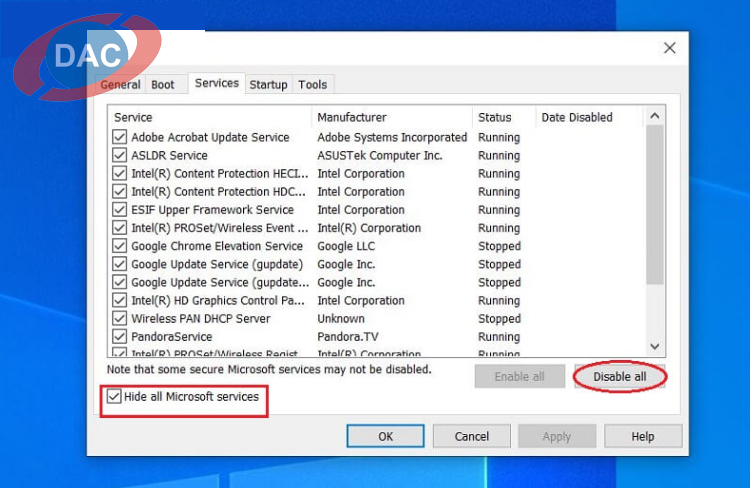Select the 'Wireless PAN DHCP Server' row name
This screenshot has height=488, width=750.
(x=201, y=319)
